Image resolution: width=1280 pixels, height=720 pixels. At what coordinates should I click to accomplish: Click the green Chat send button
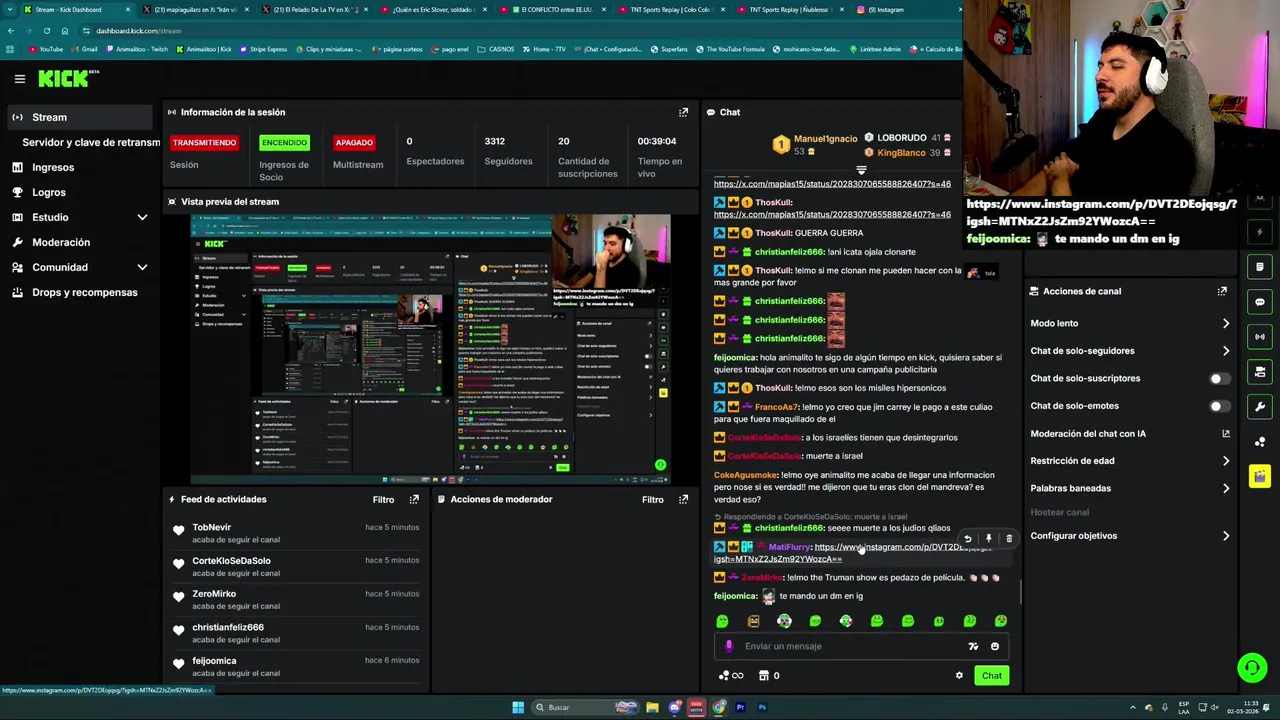[991, 676]
